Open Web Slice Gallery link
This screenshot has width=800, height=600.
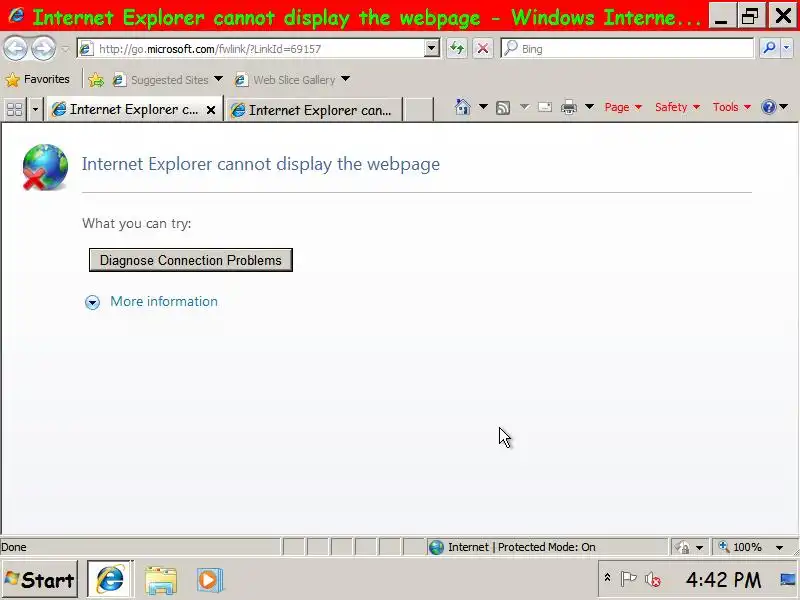pyautogui.click(x=285, y=80)
